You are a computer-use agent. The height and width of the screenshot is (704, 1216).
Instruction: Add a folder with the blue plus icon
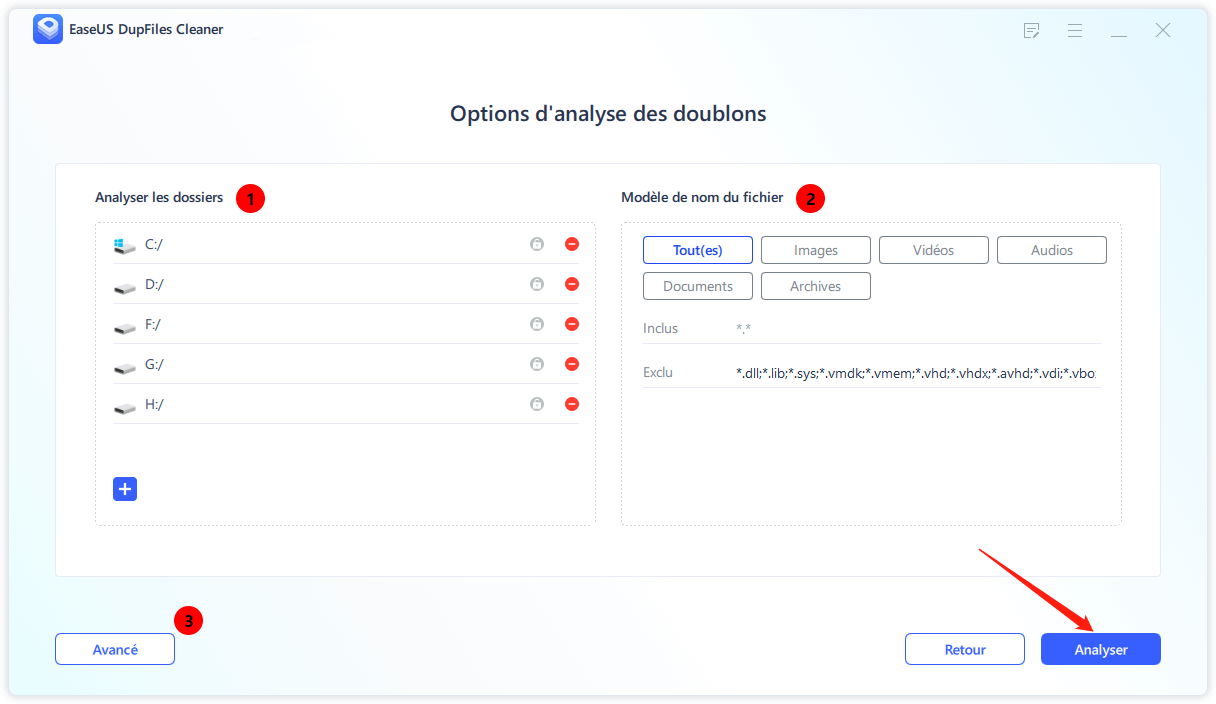[x=125, y=489]
